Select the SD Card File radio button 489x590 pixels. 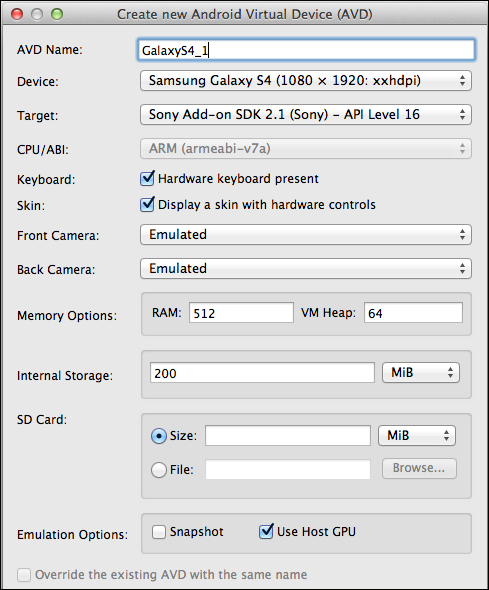[159, 470]
